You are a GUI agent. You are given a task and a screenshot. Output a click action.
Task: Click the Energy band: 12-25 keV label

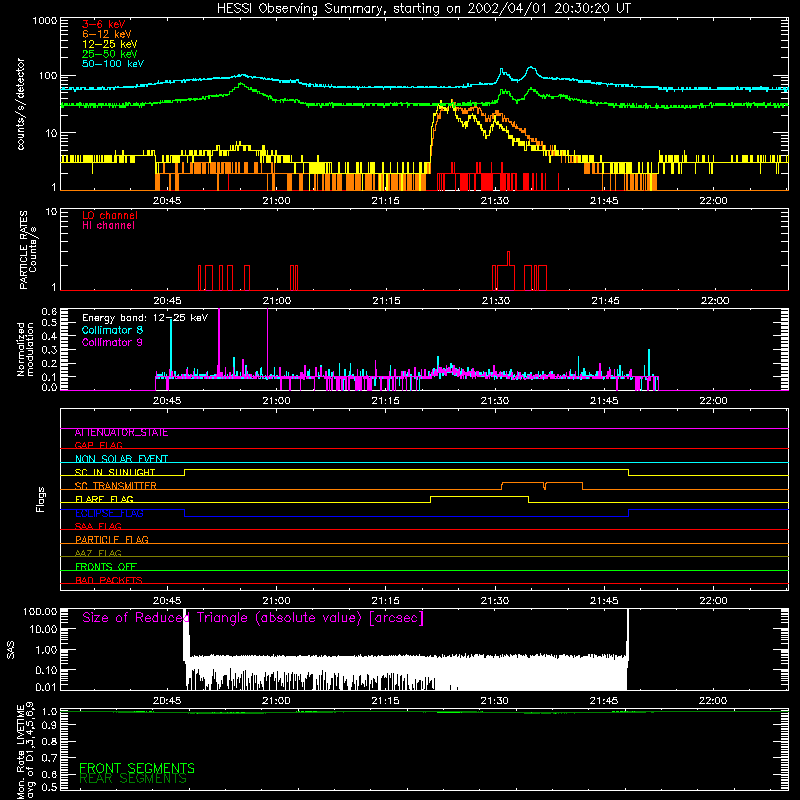(145, 318)
